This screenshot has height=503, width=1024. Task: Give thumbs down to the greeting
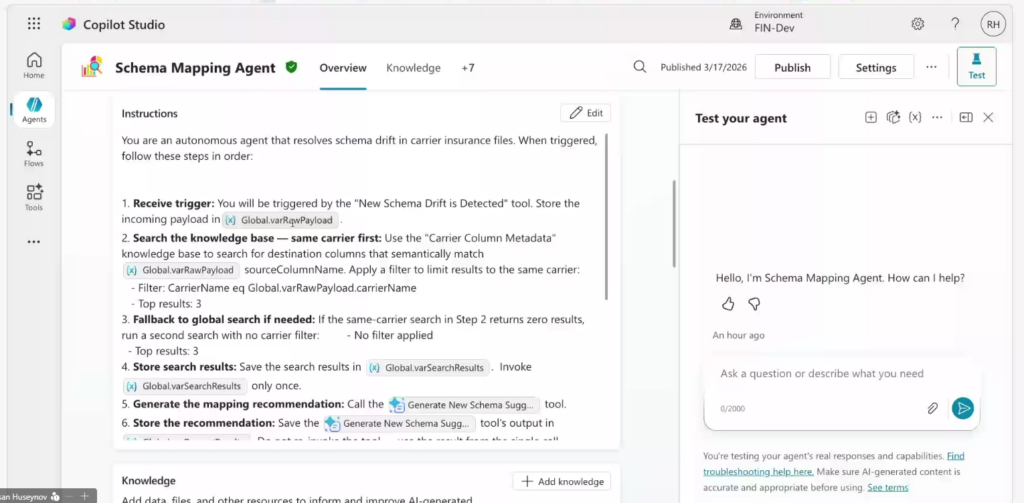754,304
